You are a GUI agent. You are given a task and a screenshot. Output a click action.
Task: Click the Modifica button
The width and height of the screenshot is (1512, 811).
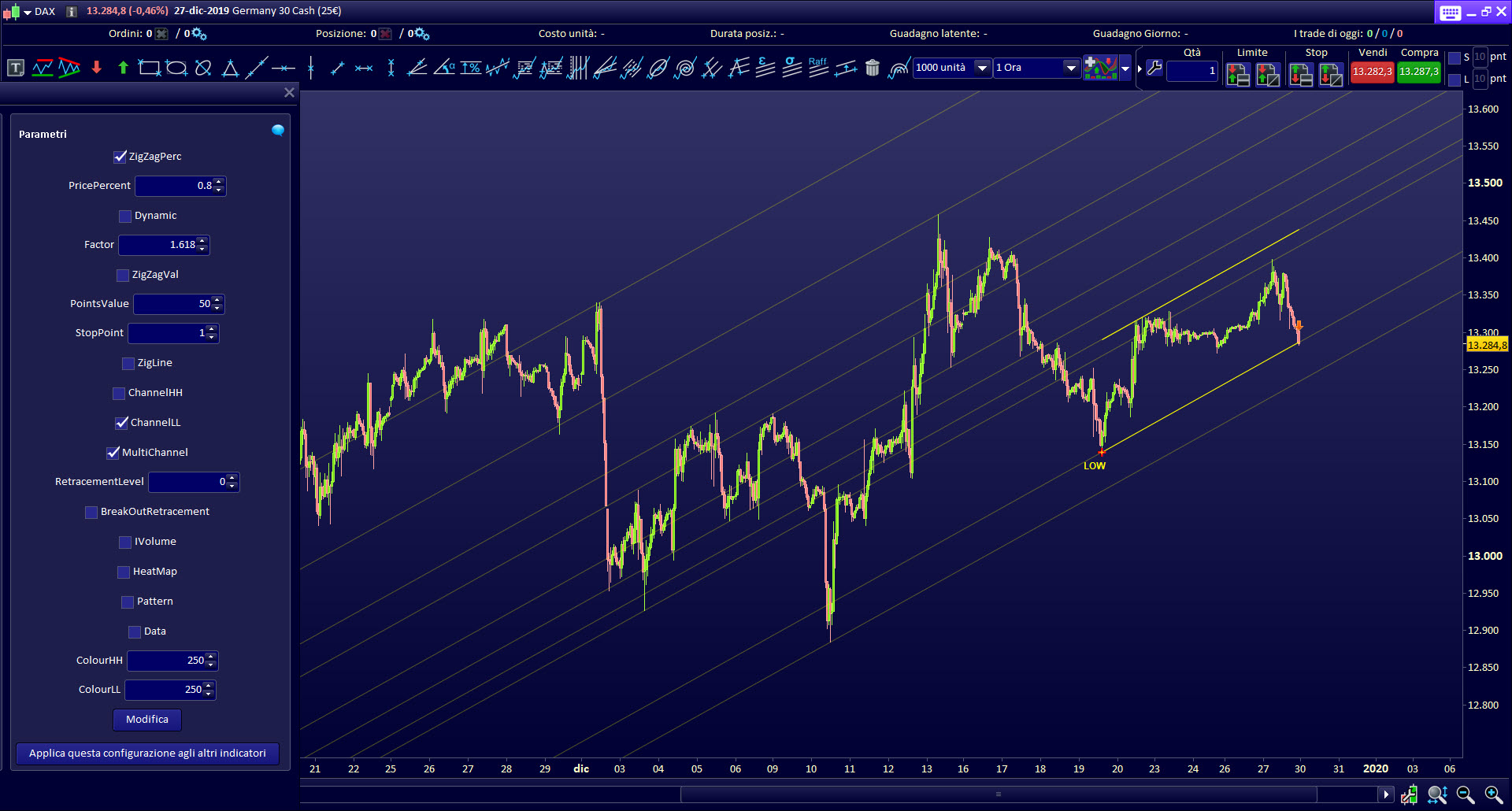(147, 720)
